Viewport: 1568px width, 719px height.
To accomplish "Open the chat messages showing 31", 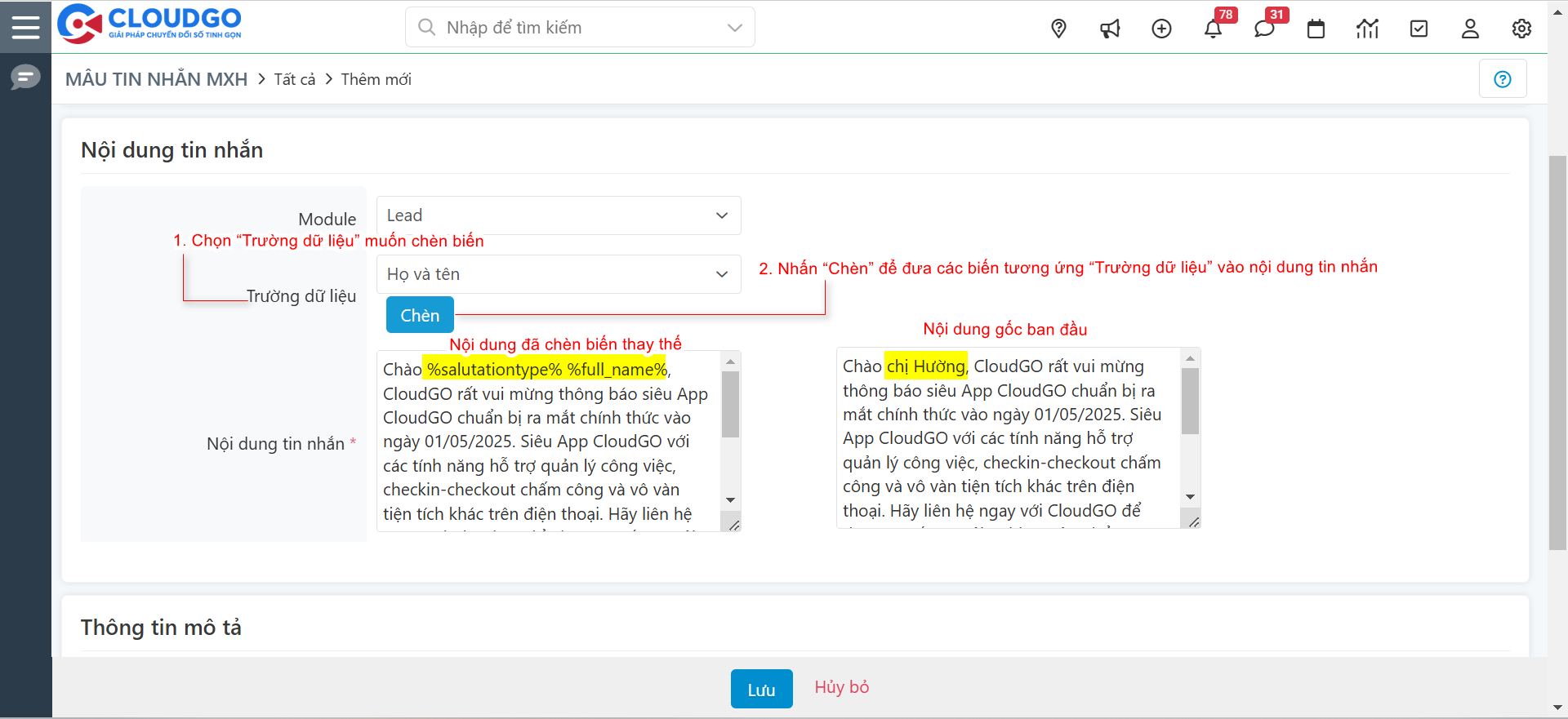I will click(x=1264, y=29).
